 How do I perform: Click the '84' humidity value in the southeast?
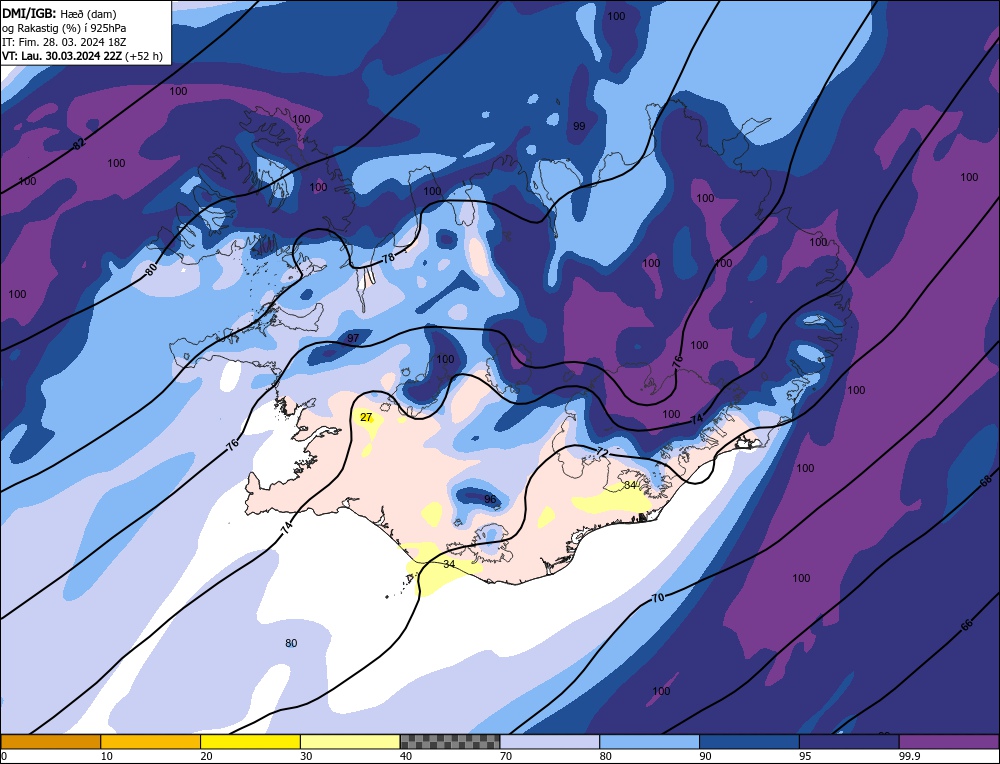(630, 485)
